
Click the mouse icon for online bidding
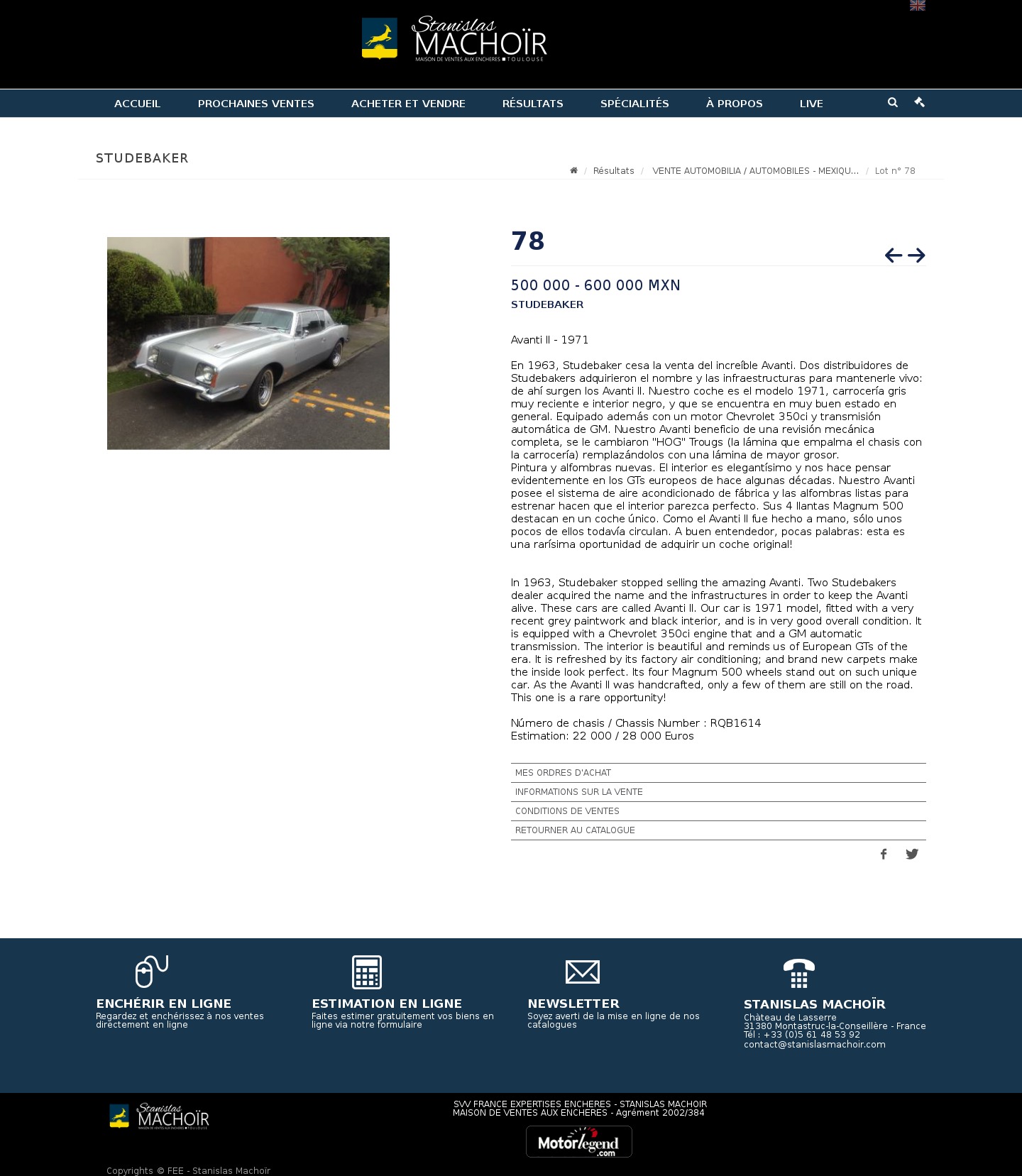pos(151,972)
